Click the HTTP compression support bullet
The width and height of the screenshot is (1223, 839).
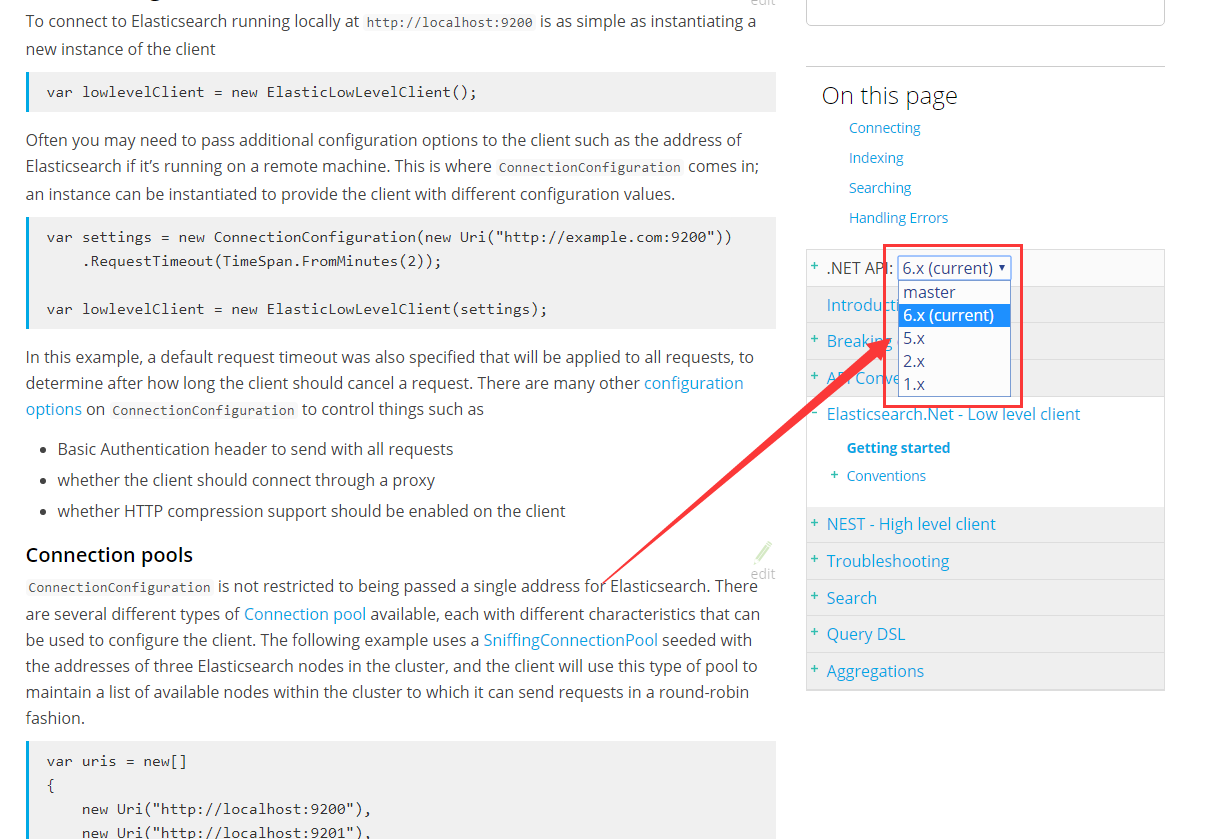311,511
